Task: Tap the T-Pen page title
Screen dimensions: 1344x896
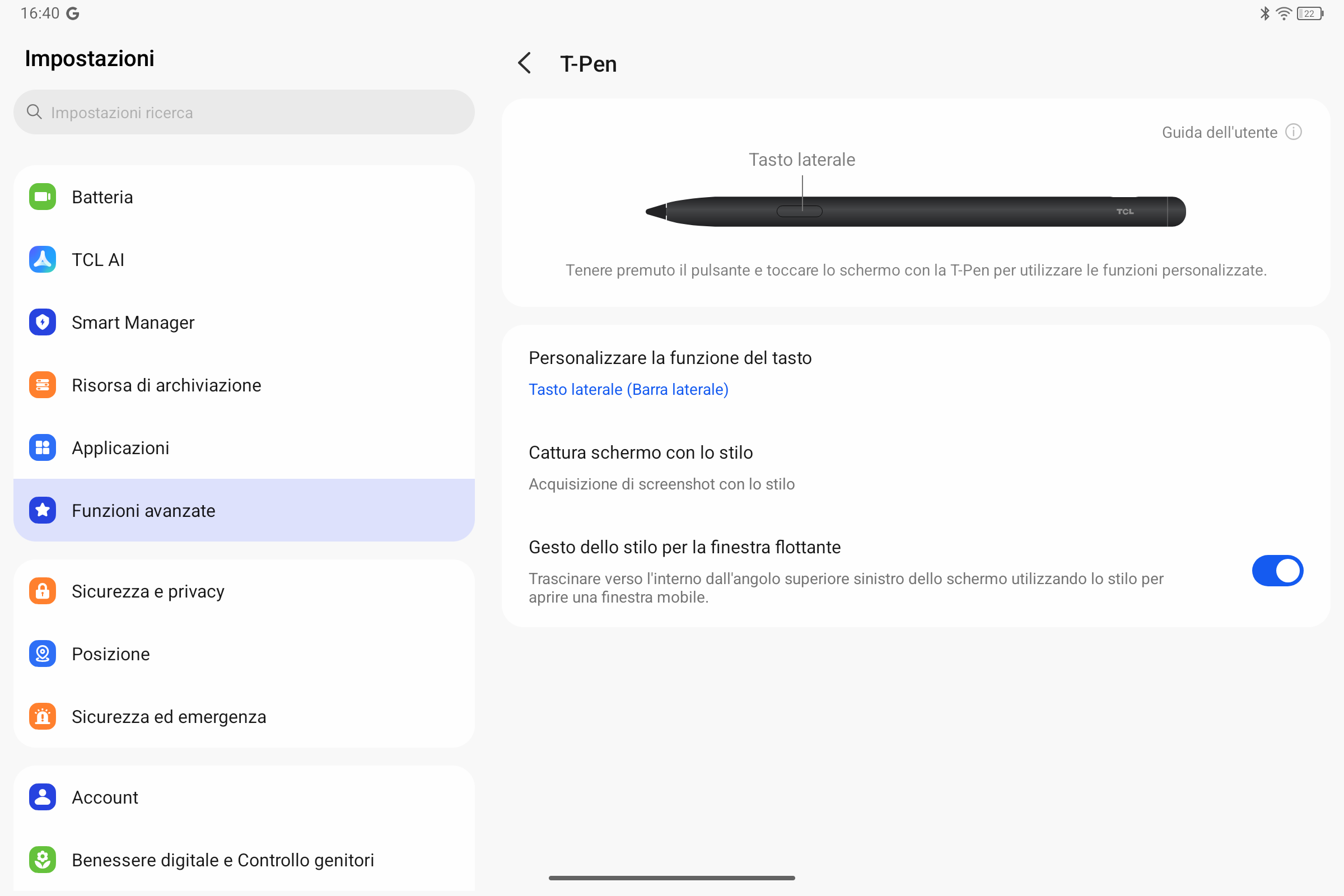Action: (x=588, y=64)
